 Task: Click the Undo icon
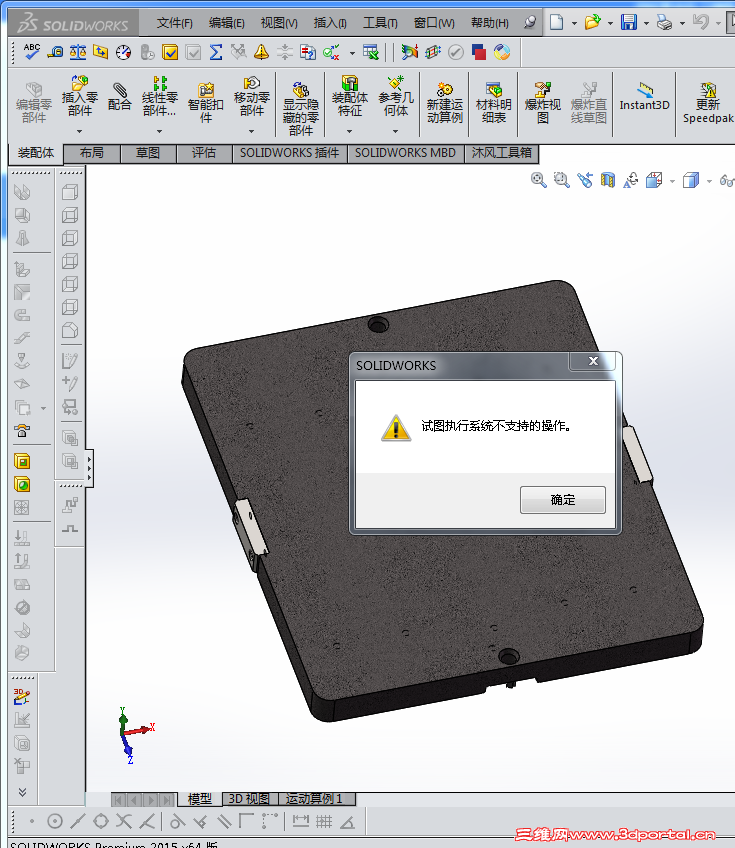point(700,22)
